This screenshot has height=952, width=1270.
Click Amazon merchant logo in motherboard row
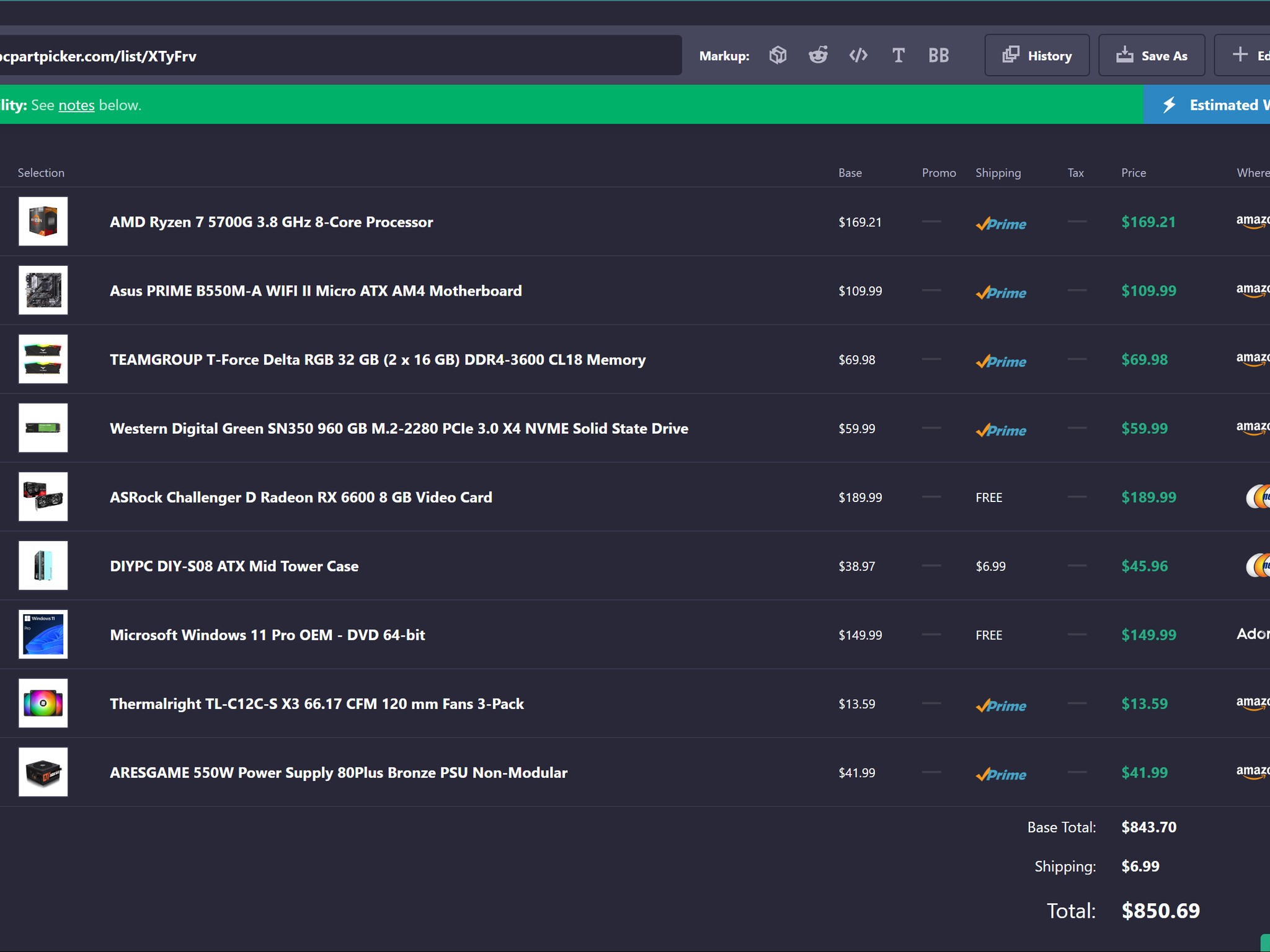[x=1253, y=290]
